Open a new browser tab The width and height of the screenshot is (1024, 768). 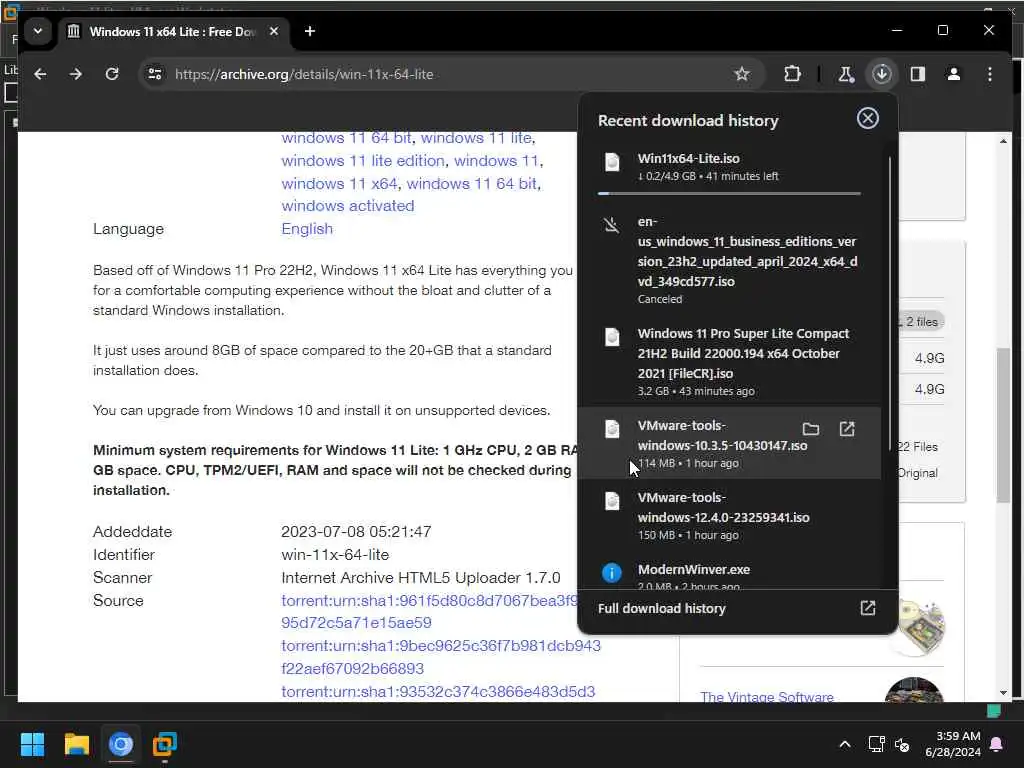pos(310,31)
